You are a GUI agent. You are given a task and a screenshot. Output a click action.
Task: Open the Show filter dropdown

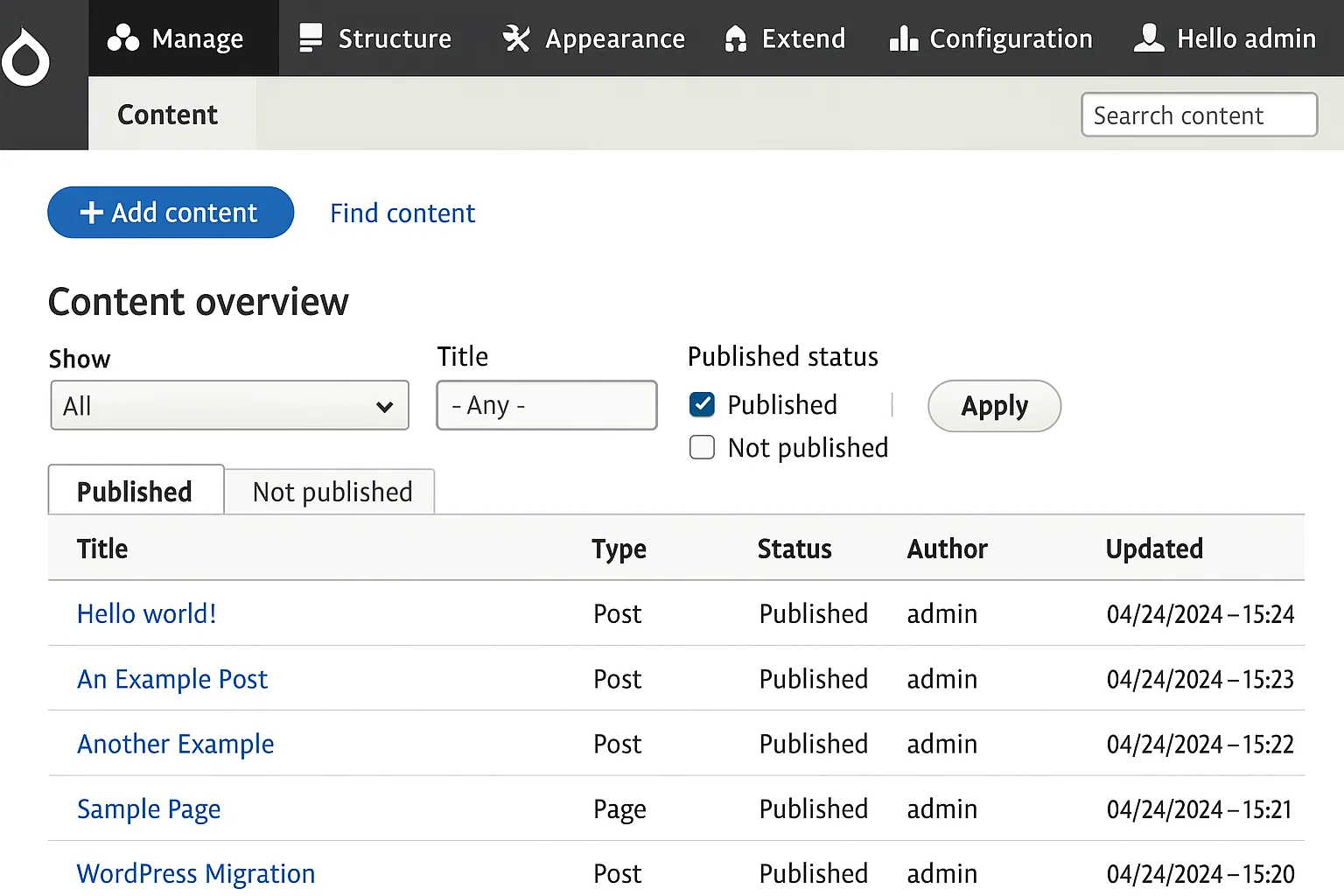(x=228, y=405)
